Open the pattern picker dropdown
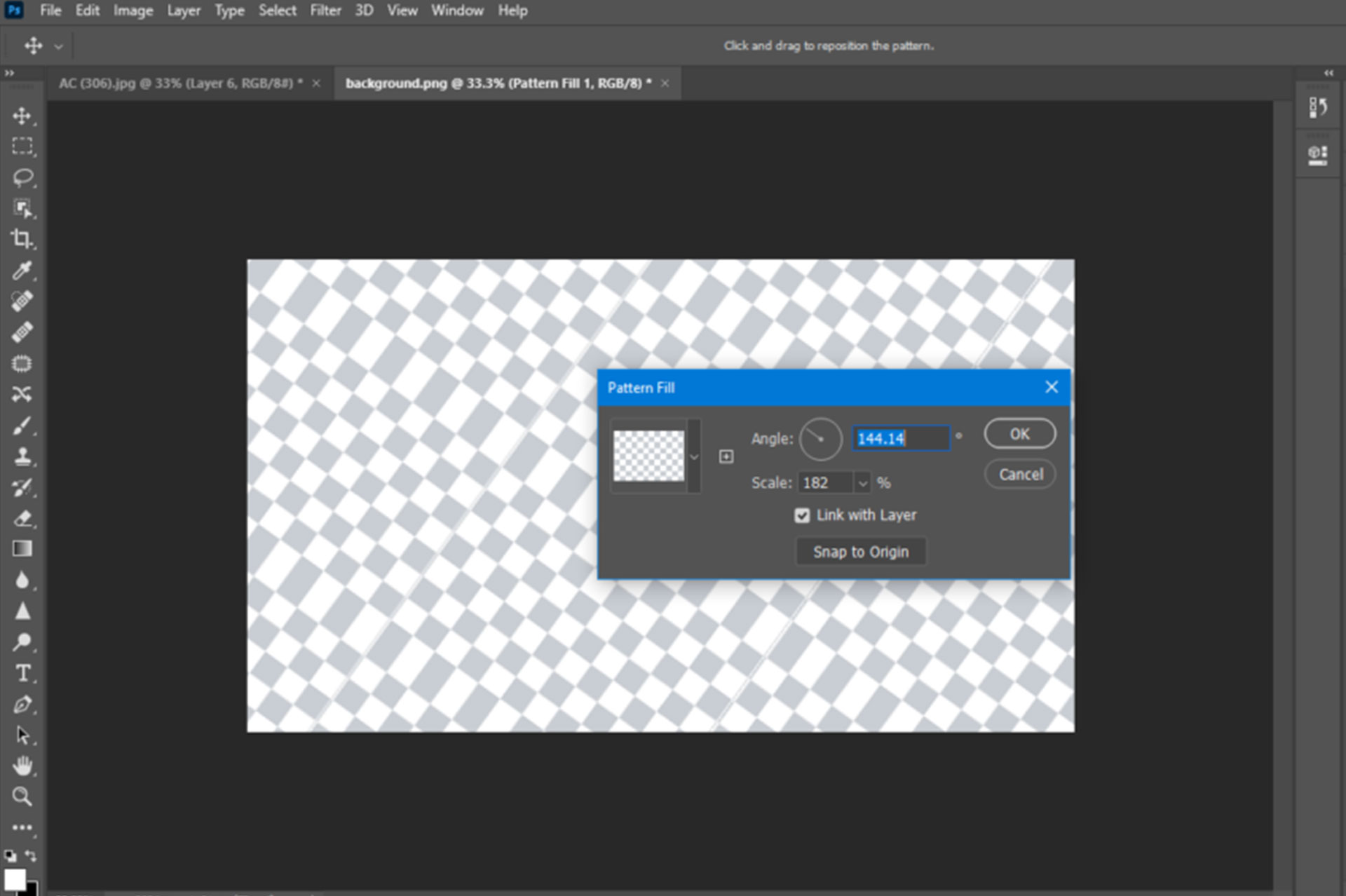The image size is (1346, 896). coord(695,457)
